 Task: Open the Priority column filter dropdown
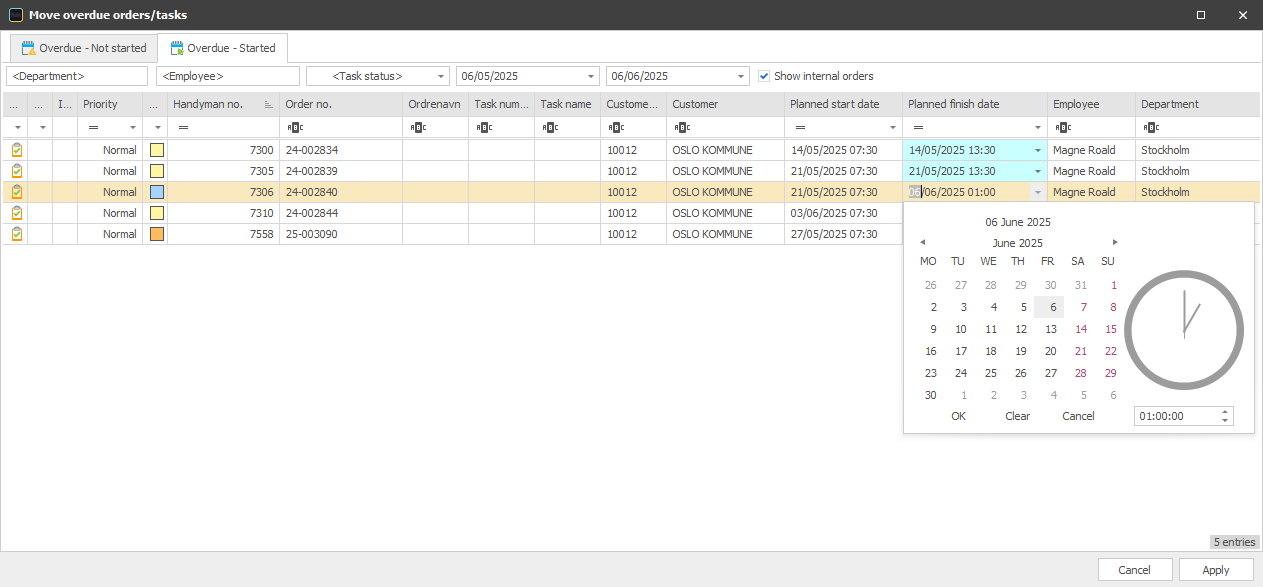(x=133, y=128)
